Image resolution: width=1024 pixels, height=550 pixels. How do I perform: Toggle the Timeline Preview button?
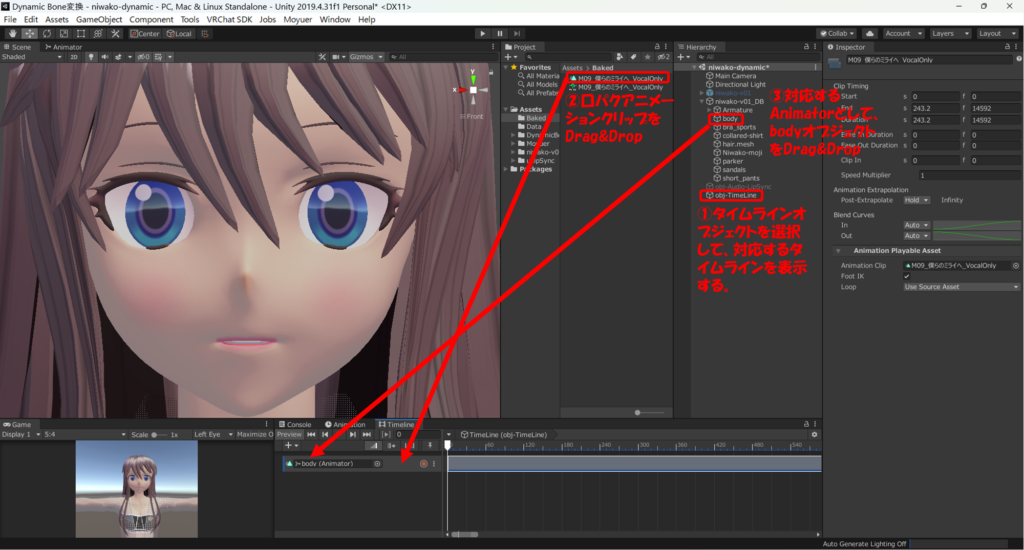[289, 435]
